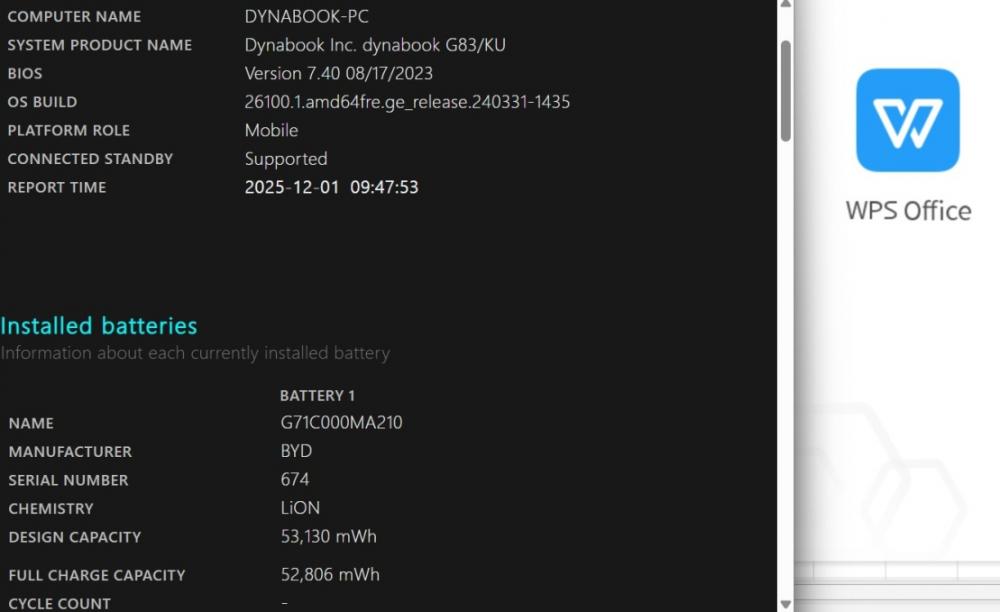Click the 'Information about each currently installed battery' subtitle
1000x612 pixels.
point(195,353)
